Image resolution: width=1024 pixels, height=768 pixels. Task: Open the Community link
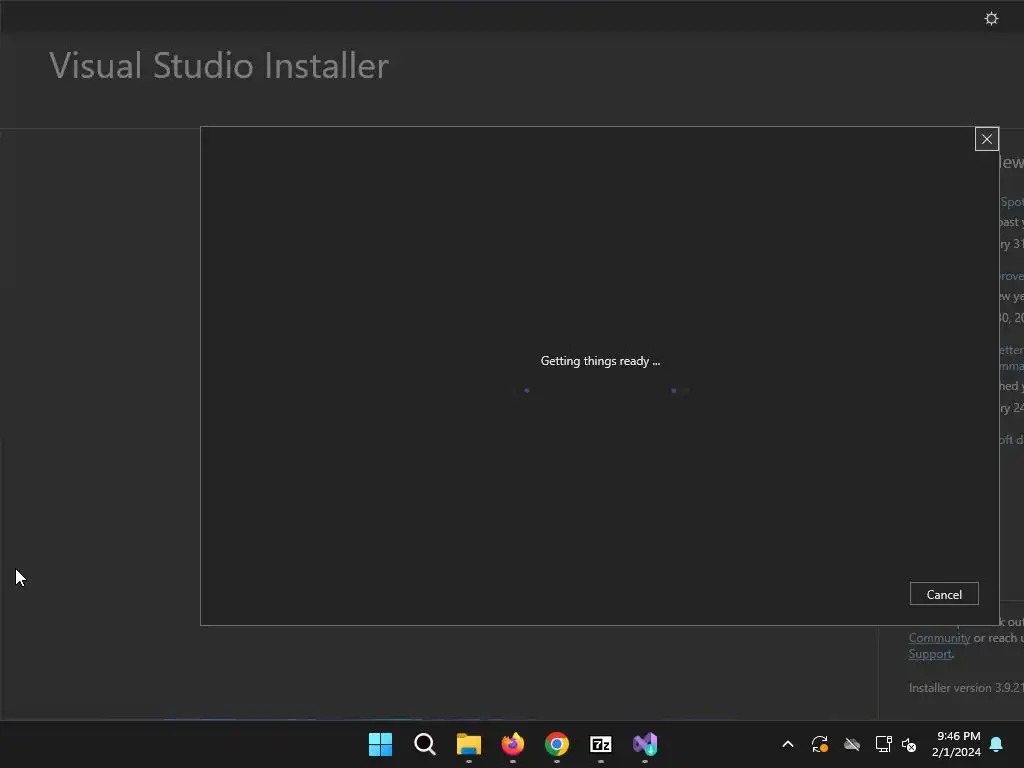click(939, 638)
